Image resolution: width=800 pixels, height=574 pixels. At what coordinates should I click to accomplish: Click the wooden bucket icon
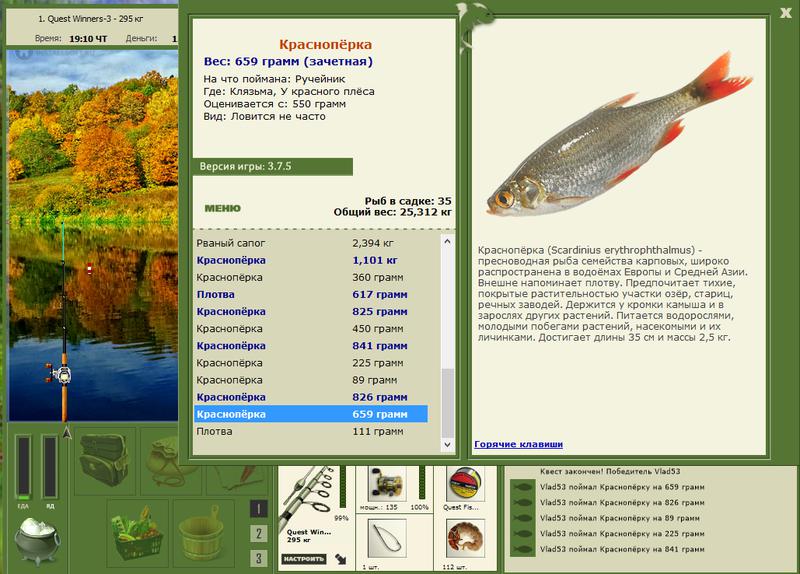(x=204, y=533)
